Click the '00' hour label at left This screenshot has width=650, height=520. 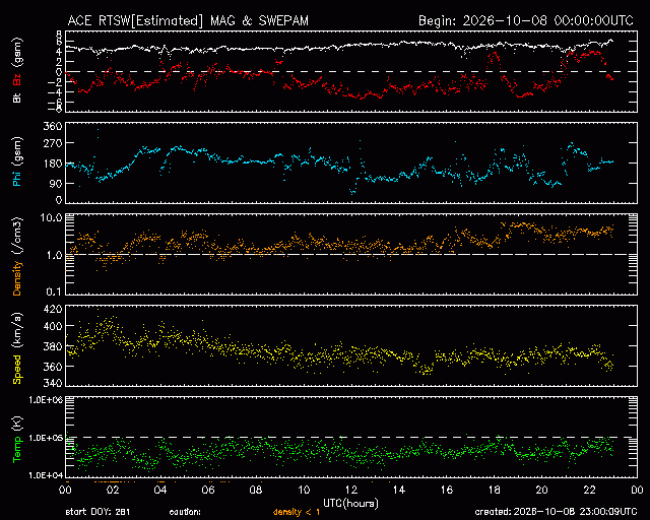65,490
